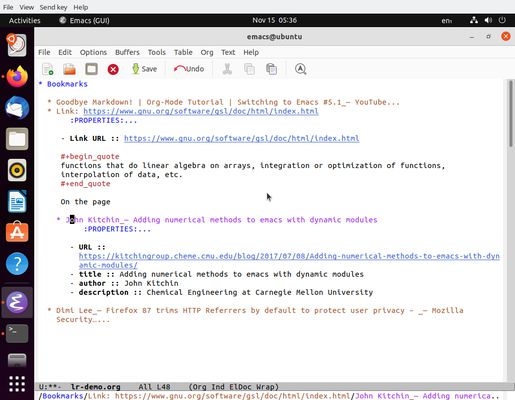Select the Emacs icon in the dock
The height and width of the screenshot is (400, 515).
[17, 302]
